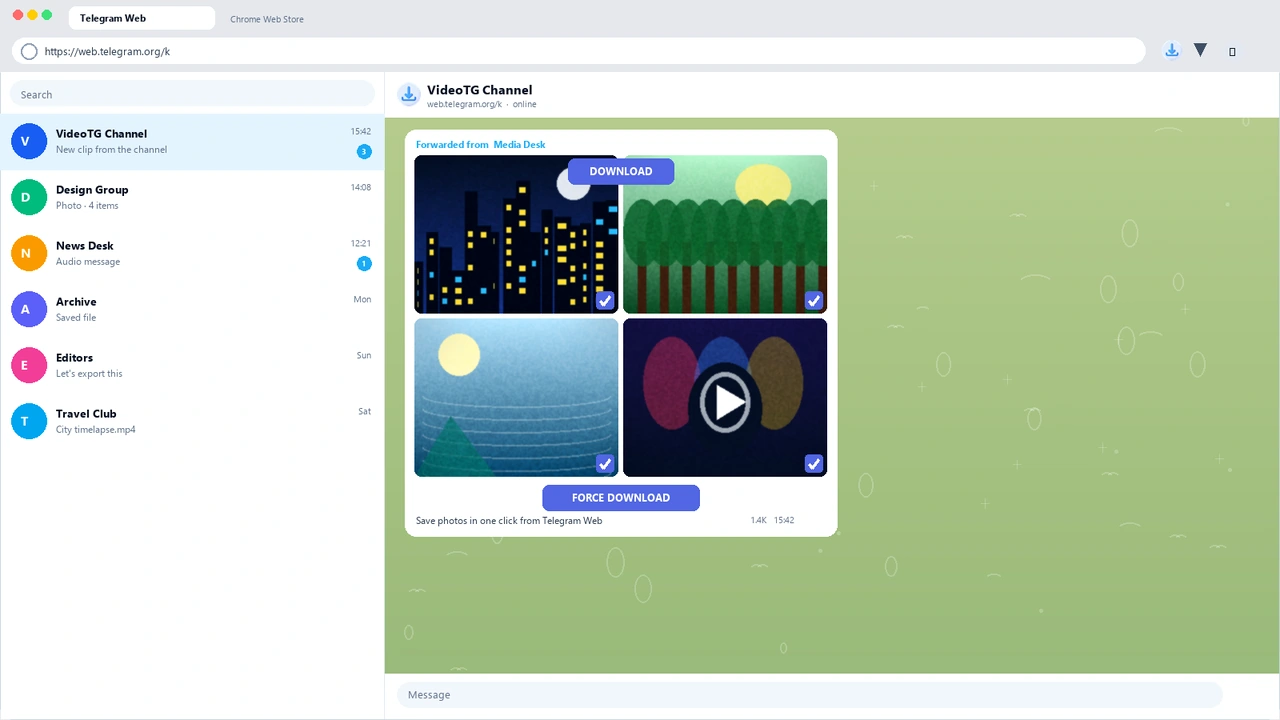1280x720 pixels.
Task: Open the triangle extension icon in toolbar
Action: pyautogui.click(x=1200, y=50)
